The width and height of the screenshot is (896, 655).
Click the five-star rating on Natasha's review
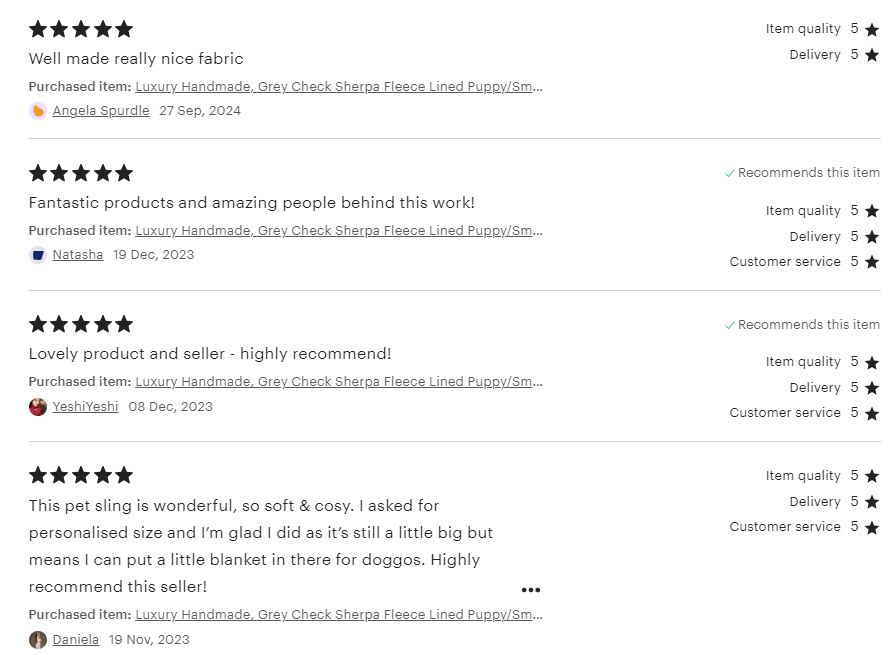(x=81, y=173)
